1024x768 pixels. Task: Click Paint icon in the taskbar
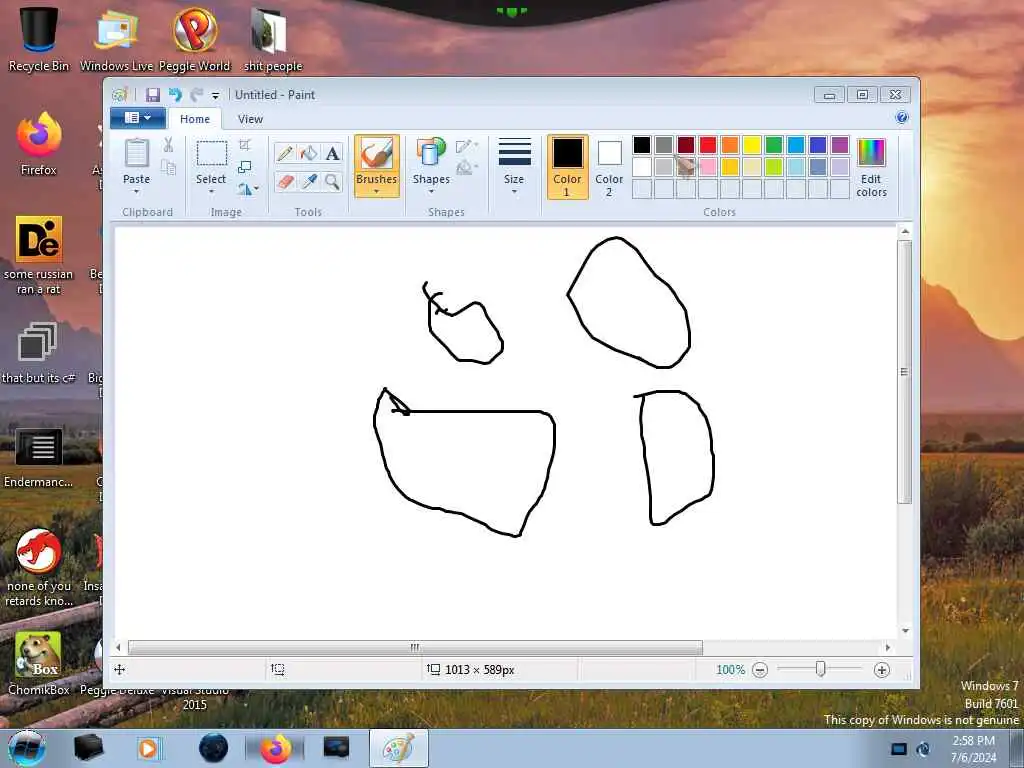click(398, 748)
